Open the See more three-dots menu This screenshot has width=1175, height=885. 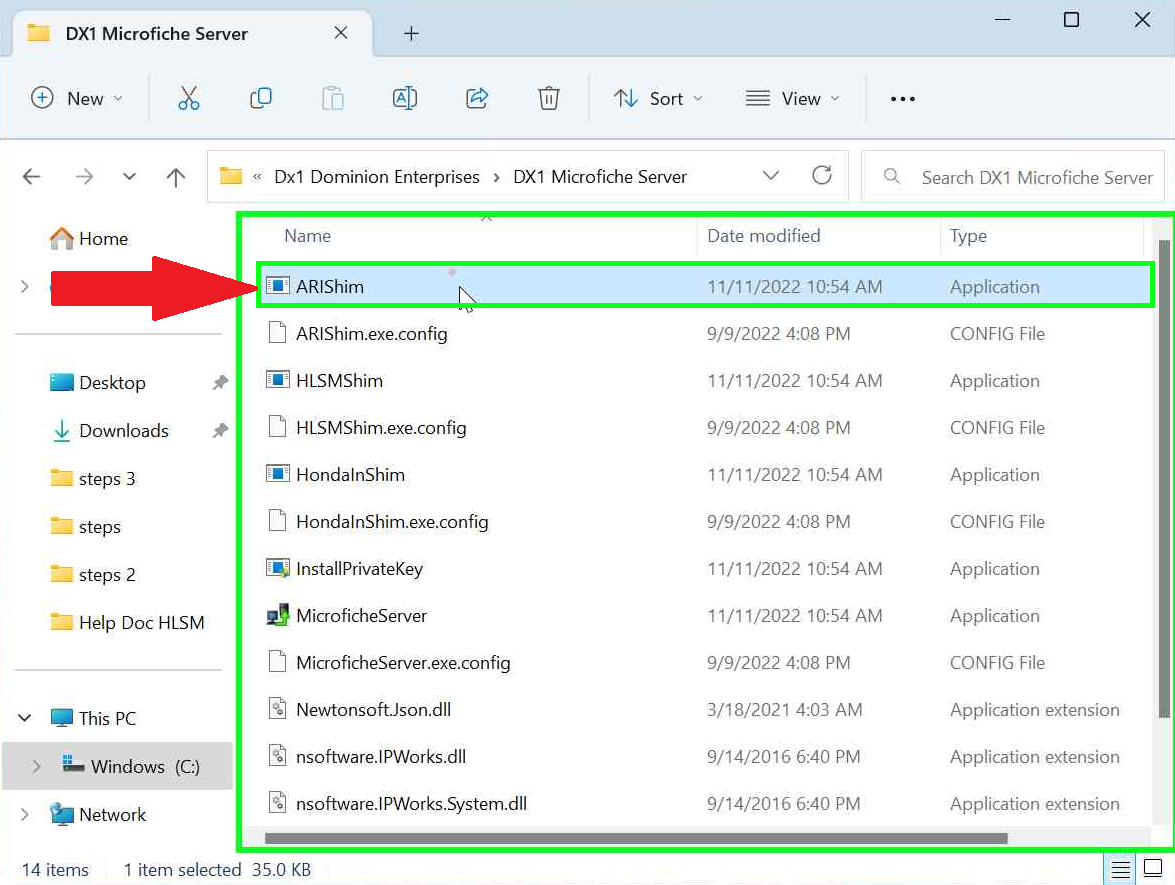902,99
